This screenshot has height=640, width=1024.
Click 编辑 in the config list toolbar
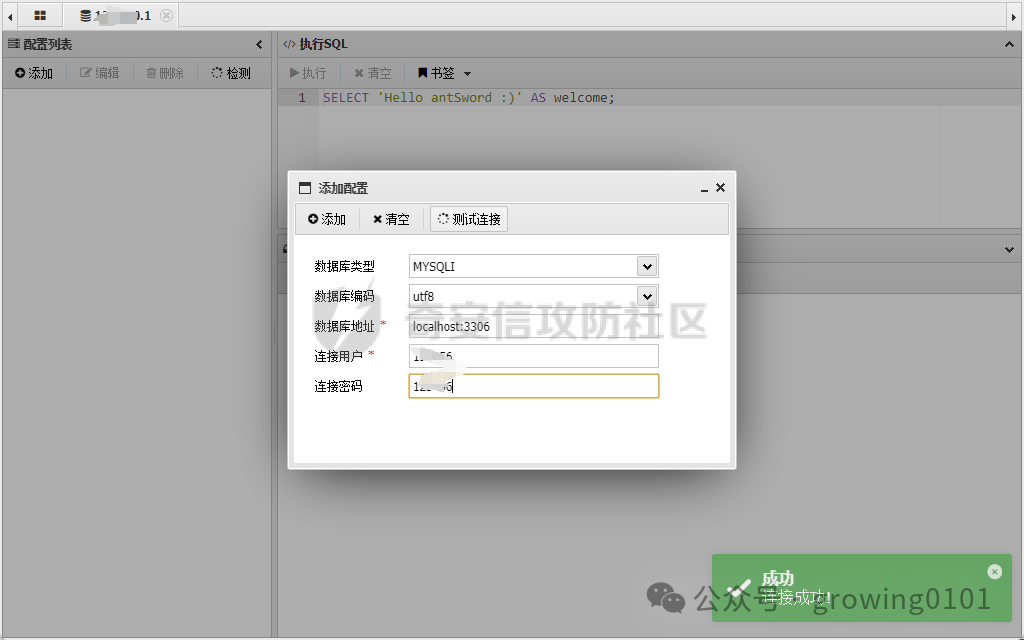[x=100, y=73]
